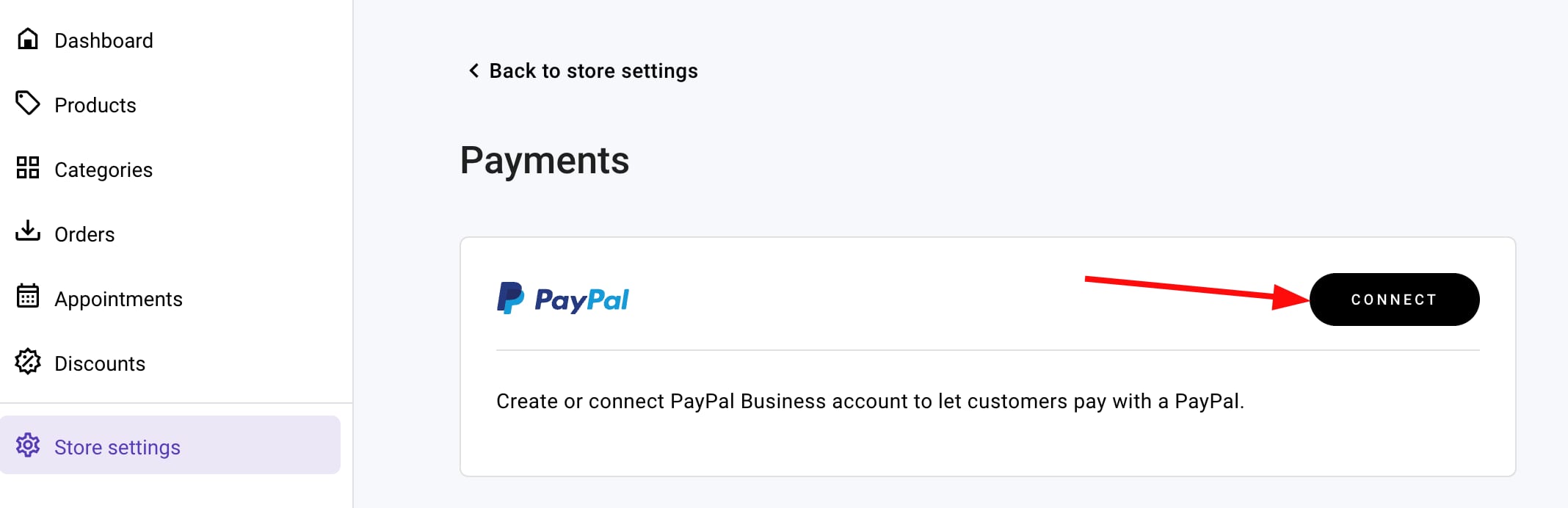Viewport: 1568px width, 508px height.
Task: Open the Orders section
Action: [84, 233]
